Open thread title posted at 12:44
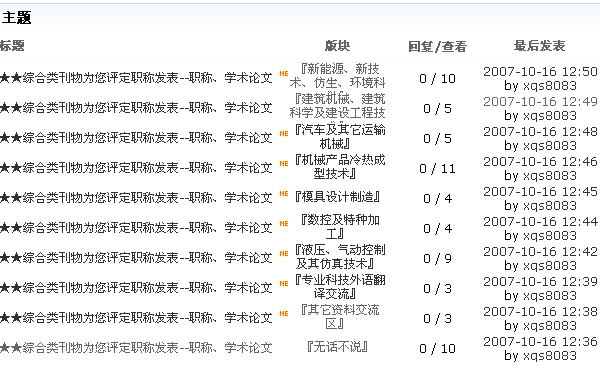The image size is (600, 386). pos(136,228)
